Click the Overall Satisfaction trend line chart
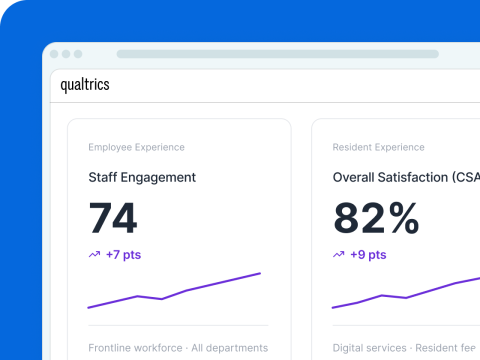 [406, 292]
